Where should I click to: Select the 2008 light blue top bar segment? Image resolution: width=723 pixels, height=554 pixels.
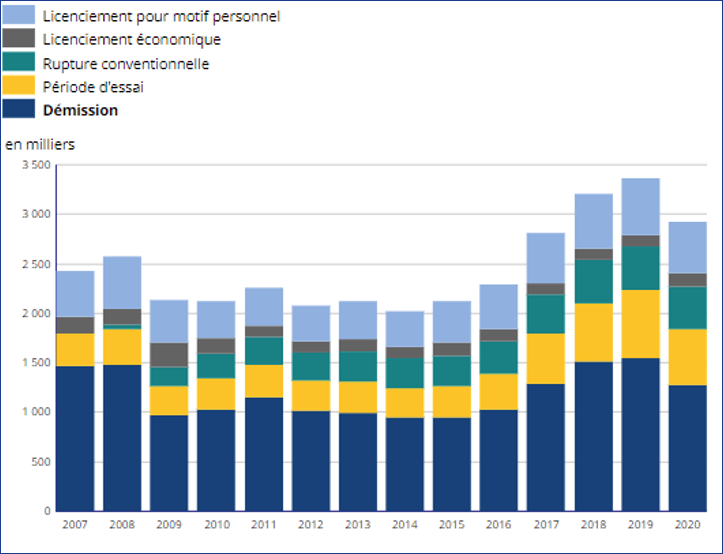click(x=122, y=283)
